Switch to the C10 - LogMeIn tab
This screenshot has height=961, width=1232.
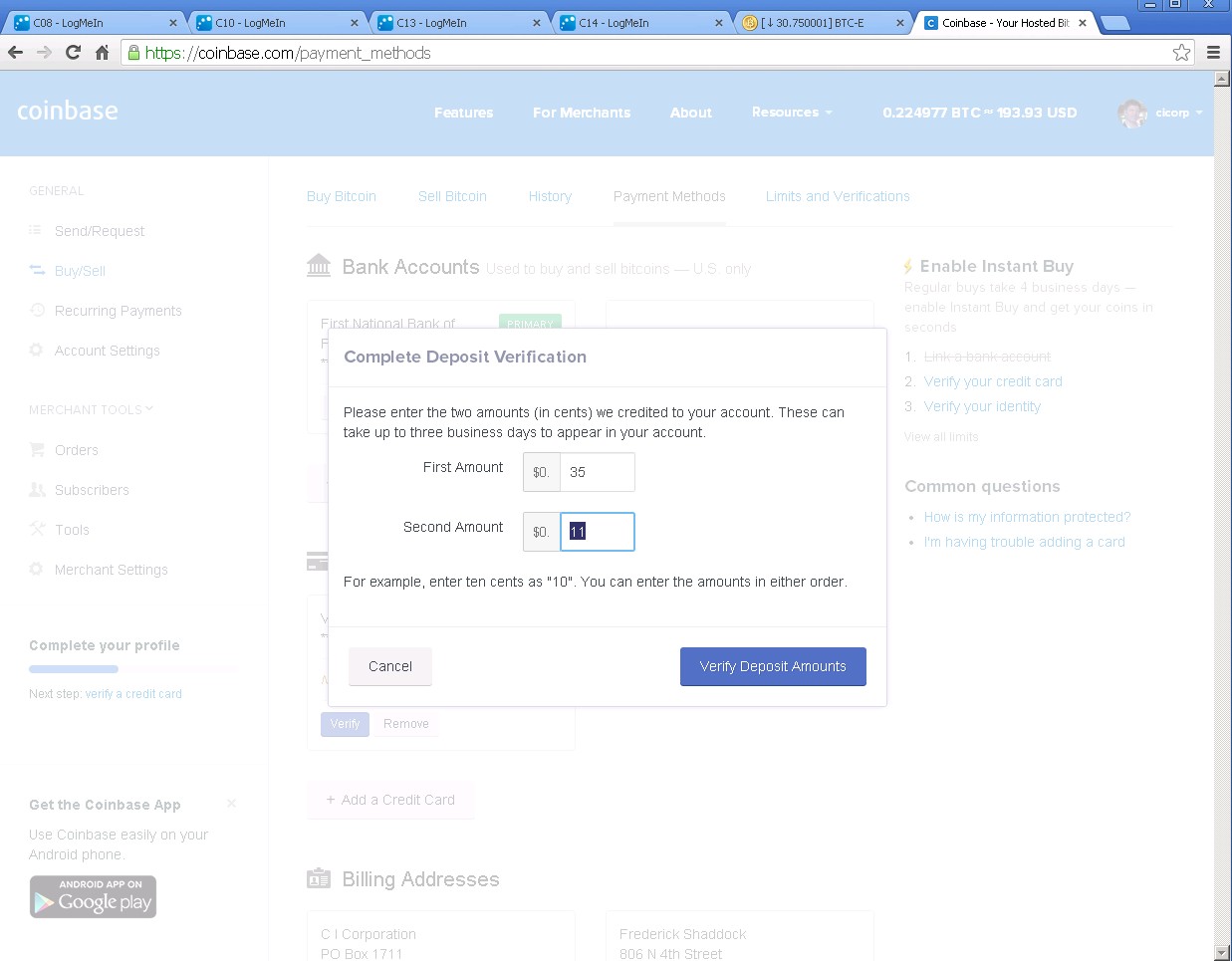[277, 23]
